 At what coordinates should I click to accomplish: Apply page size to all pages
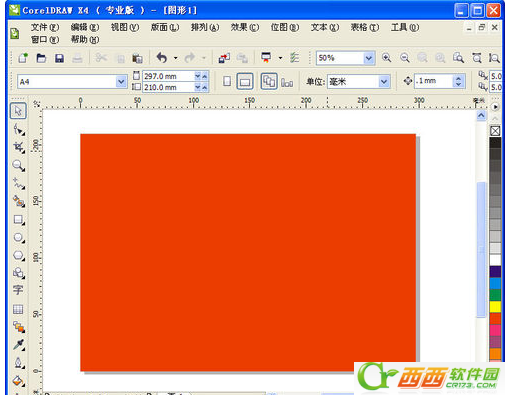[269, 81]
